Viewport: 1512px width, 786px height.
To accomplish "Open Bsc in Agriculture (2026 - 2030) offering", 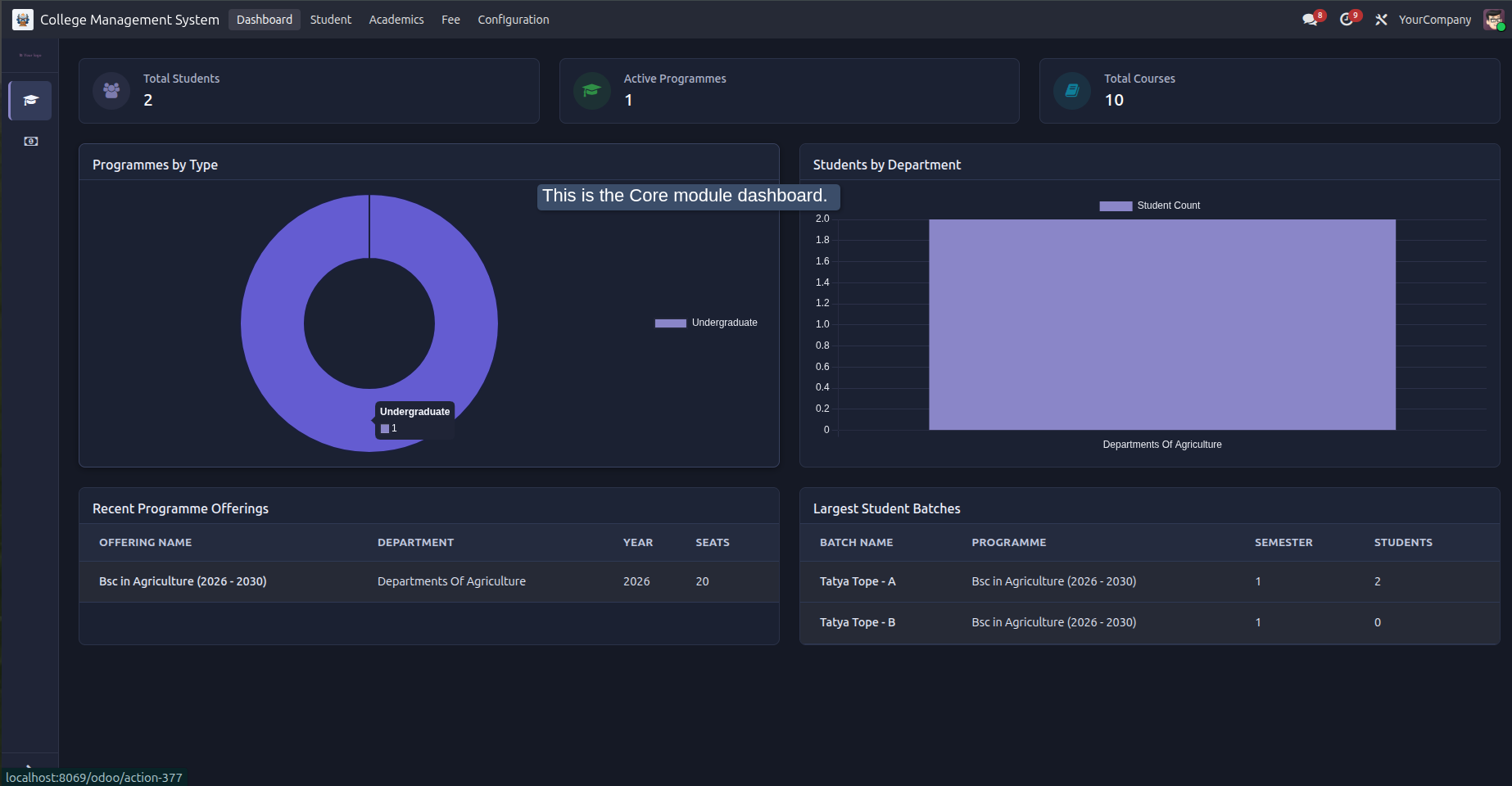I will (x=183, y=581).
